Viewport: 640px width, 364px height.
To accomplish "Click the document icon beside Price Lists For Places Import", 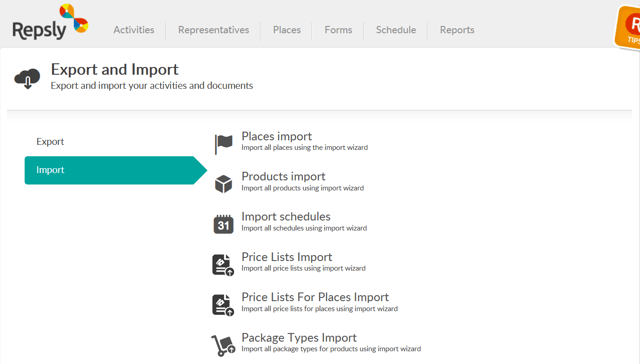I will click(223, 305).
